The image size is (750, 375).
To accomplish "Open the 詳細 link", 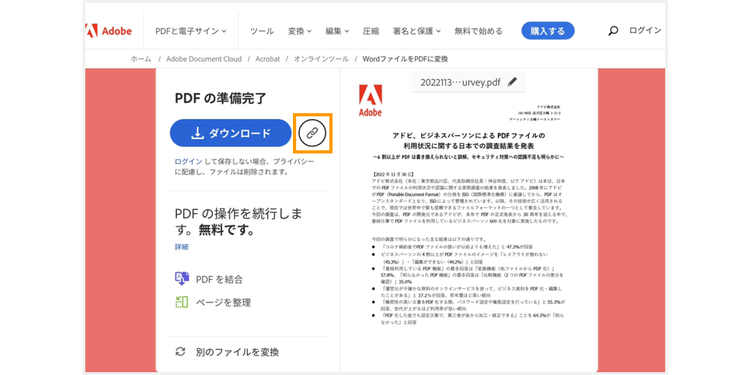I will pos(181,247).
